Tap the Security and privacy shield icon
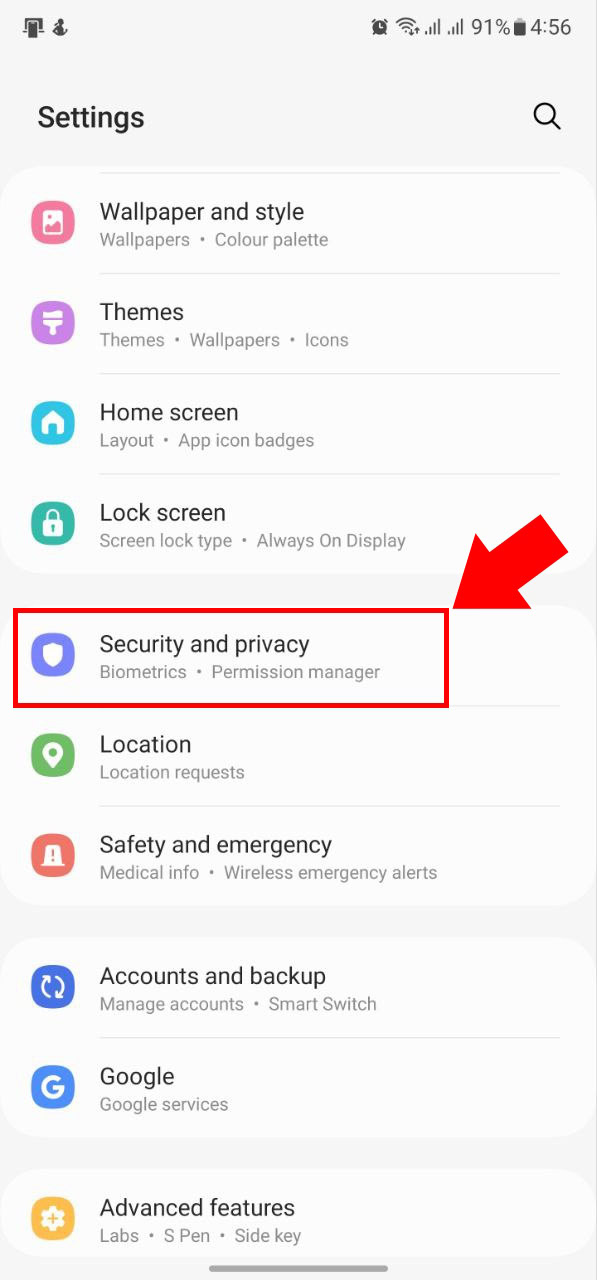Screen dimensions: 597x1280 coord(53,656)
